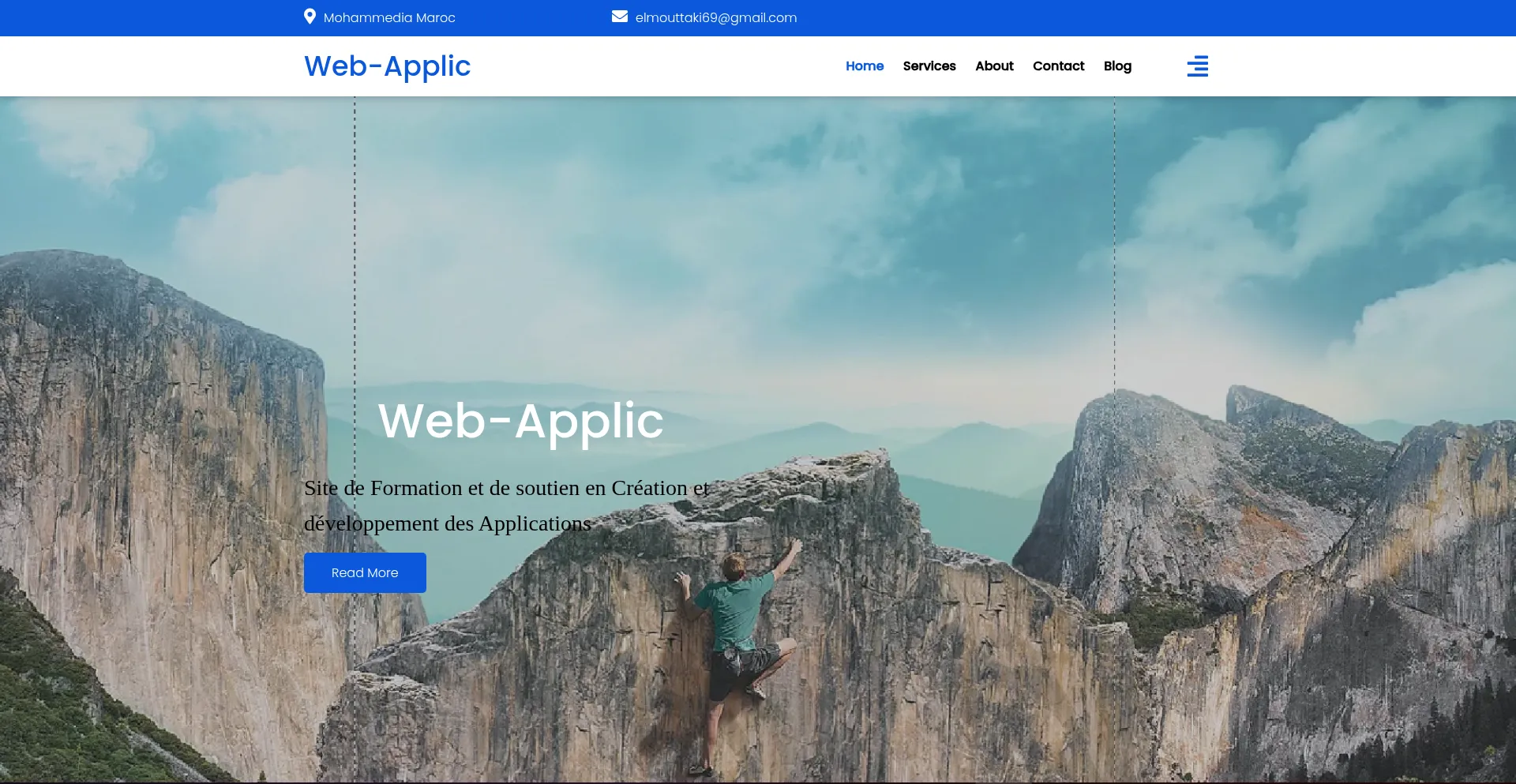
Task: Open the Contact page link
Action: (x=1058, y=66)
